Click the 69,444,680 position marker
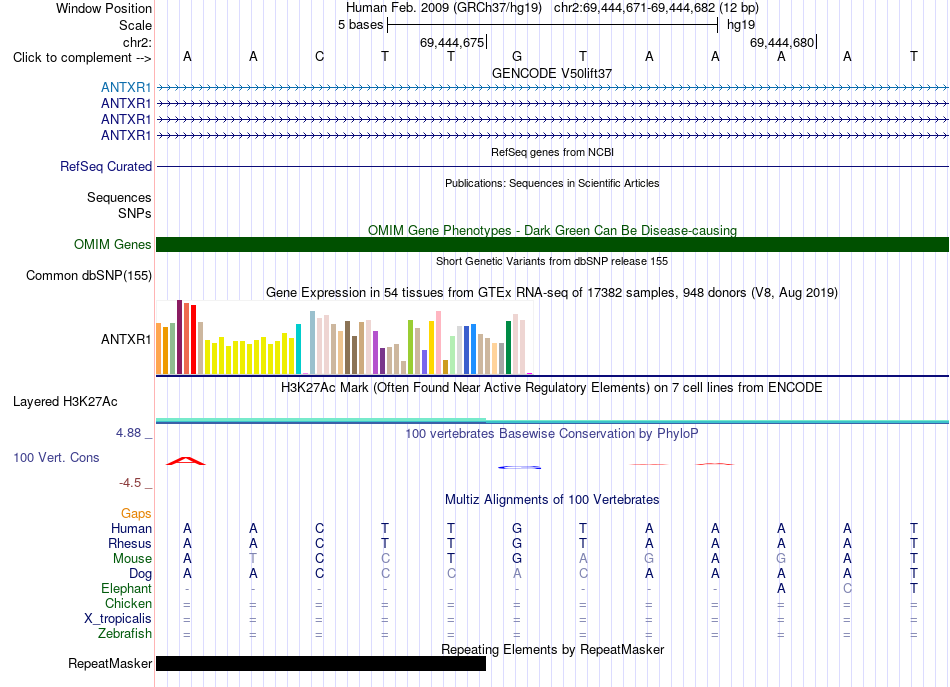The height and width of the screenshot is (687, 950). click(782, 42)
